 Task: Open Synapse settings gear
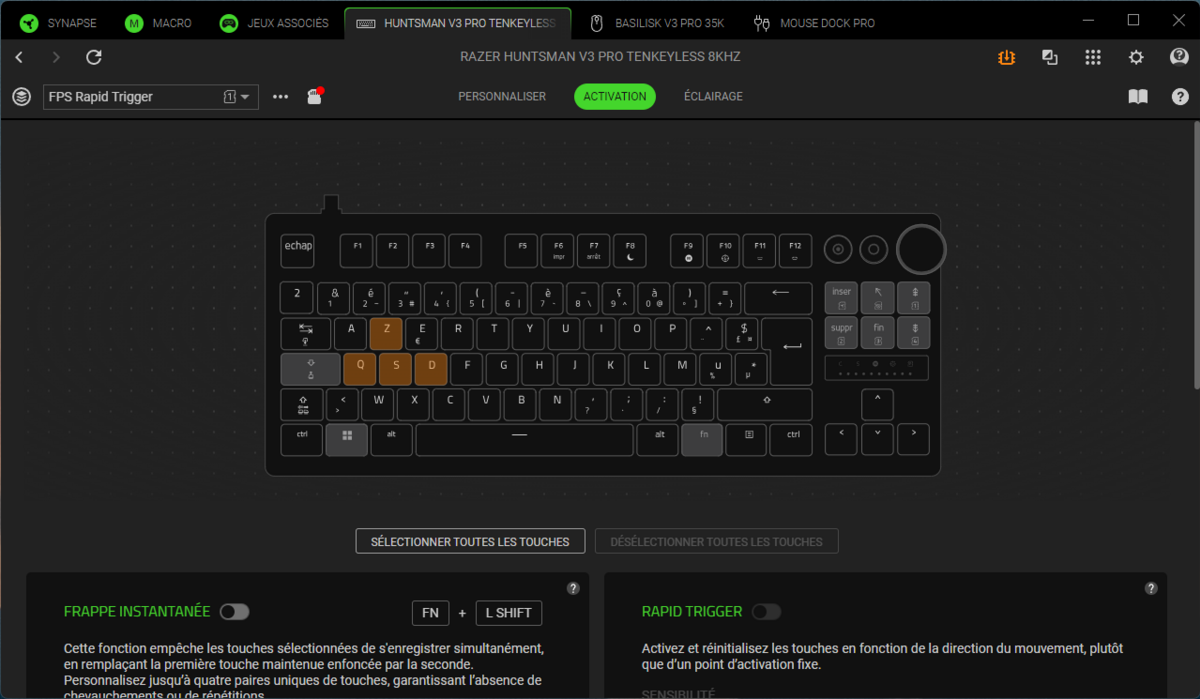(1136, 57)
